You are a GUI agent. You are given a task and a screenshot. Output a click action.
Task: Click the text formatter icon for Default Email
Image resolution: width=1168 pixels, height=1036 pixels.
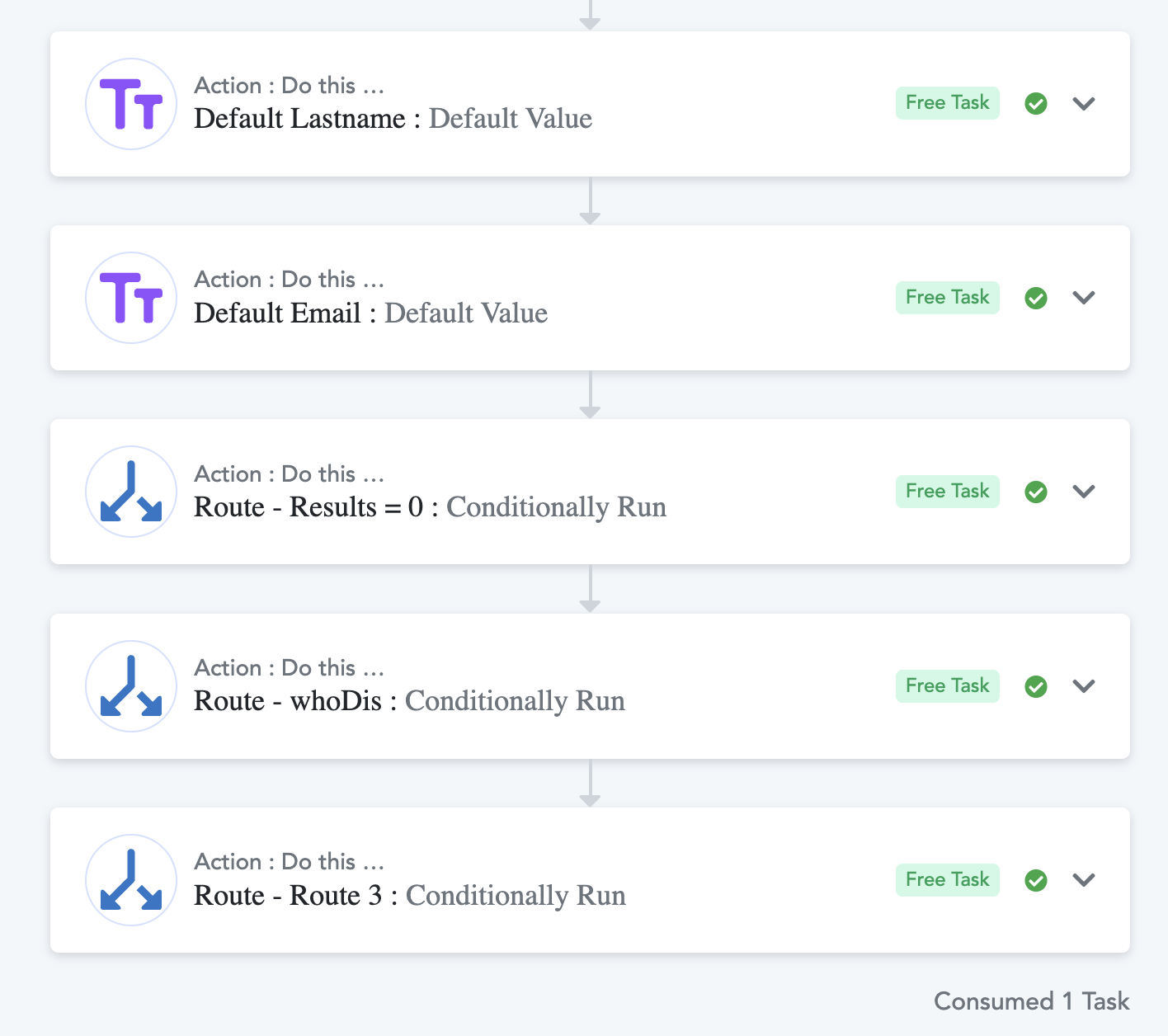[x=131, y=298]
